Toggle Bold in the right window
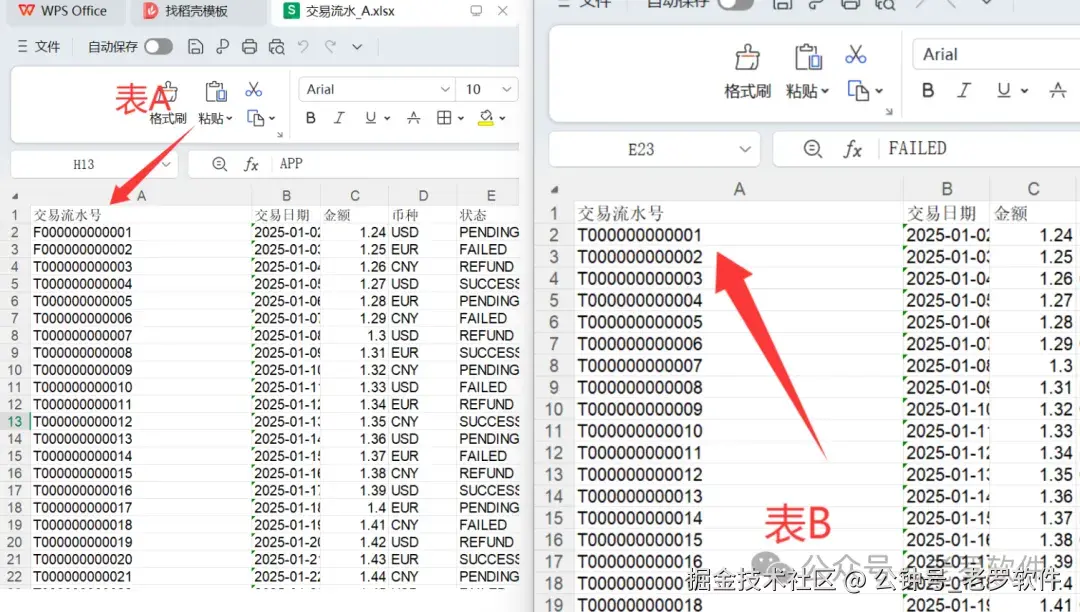The image size is (1080, 612). coord(928,91)
